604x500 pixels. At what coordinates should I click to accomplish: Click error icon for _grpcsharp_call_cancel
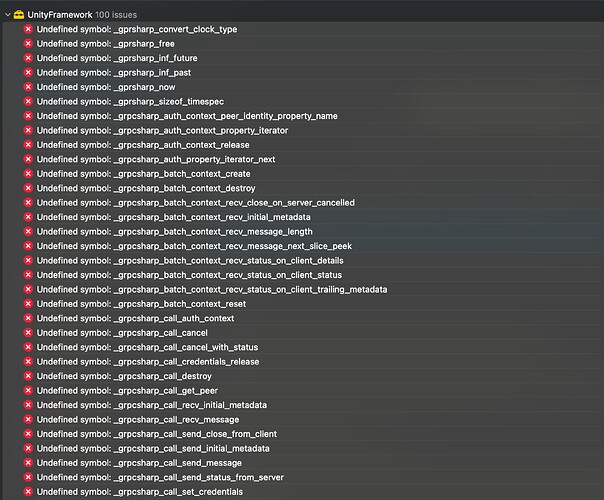(x=28, y=333)
